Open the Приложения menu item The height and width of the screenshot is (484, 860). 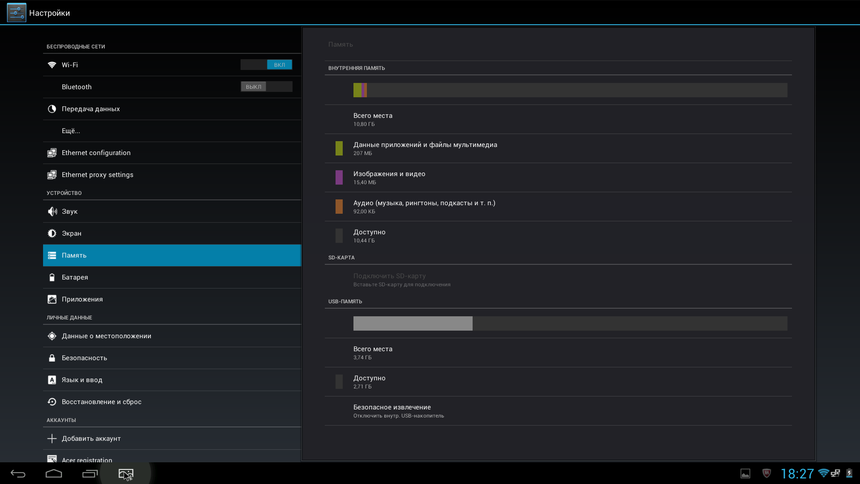pyautogui.click(x=82, y=300)
